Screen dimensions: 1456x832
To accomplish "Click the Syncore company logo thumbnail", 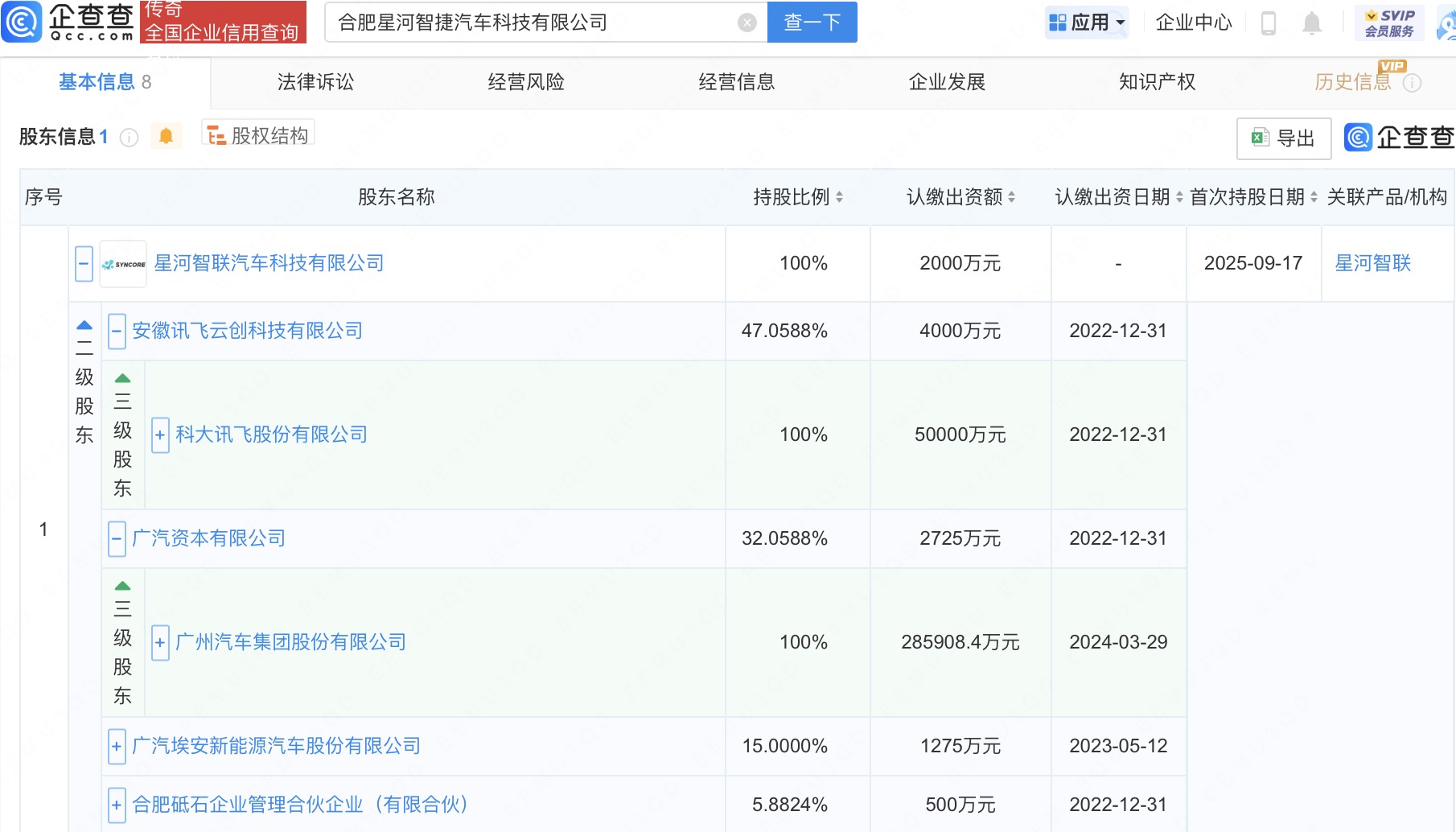I will click(123, 264).
